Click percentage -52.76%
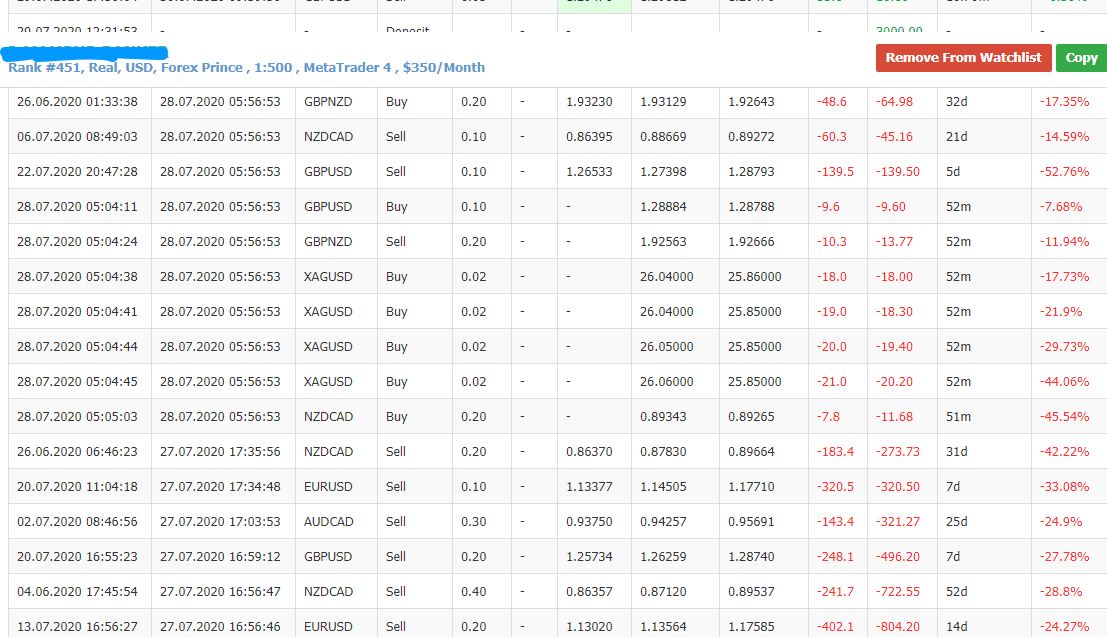This screenshot has width=1107, height=637. (1064, 172)
